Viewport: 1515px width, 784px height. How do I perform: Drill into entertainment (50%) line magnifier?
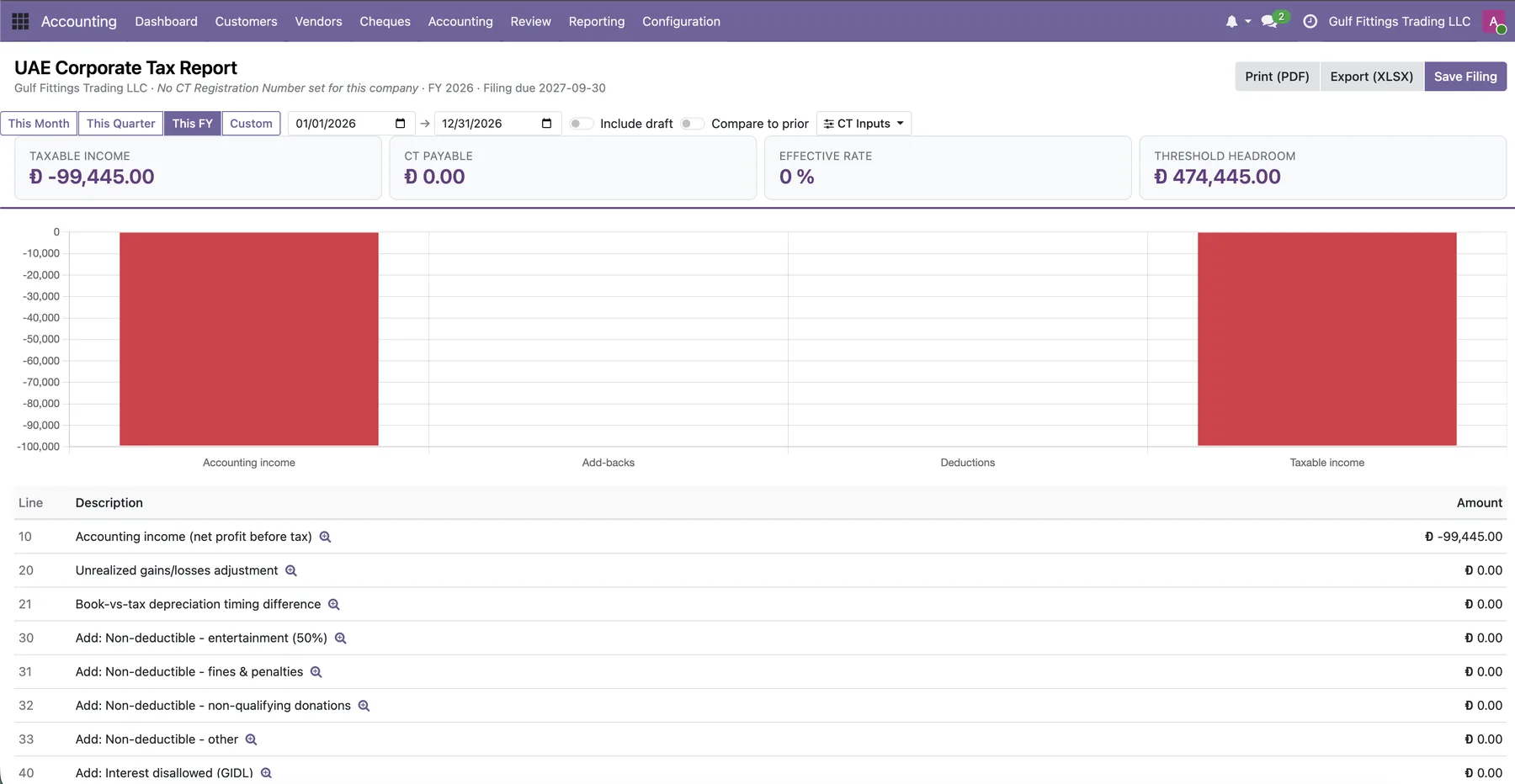pos(341,638)
